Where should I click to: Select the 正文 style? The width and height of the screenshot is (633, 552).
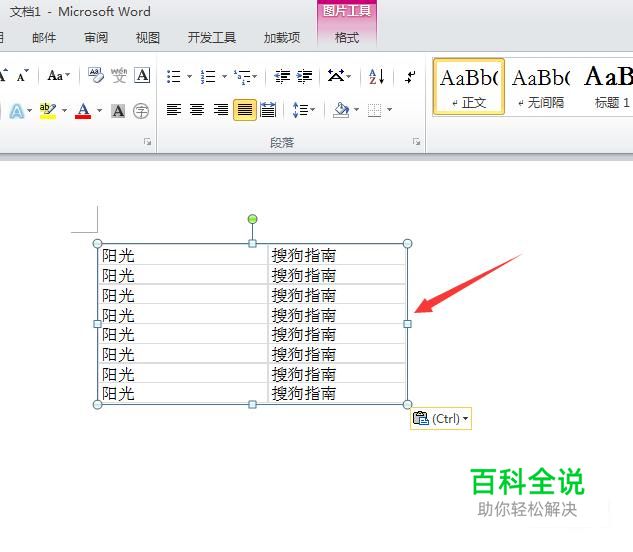[469, 87]
